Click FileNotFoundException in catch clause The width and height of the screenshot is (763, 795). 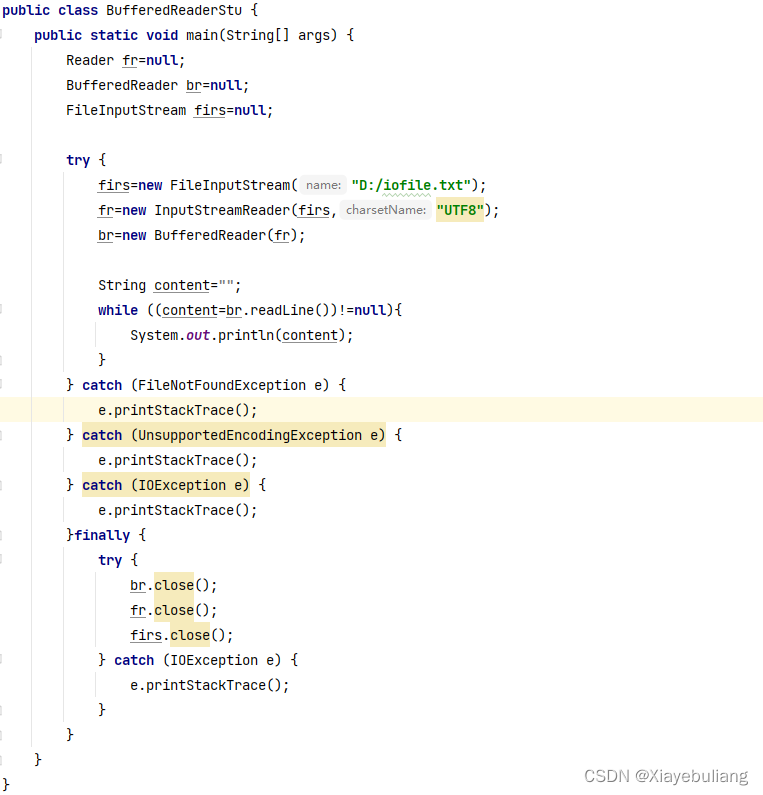(222, 385)
